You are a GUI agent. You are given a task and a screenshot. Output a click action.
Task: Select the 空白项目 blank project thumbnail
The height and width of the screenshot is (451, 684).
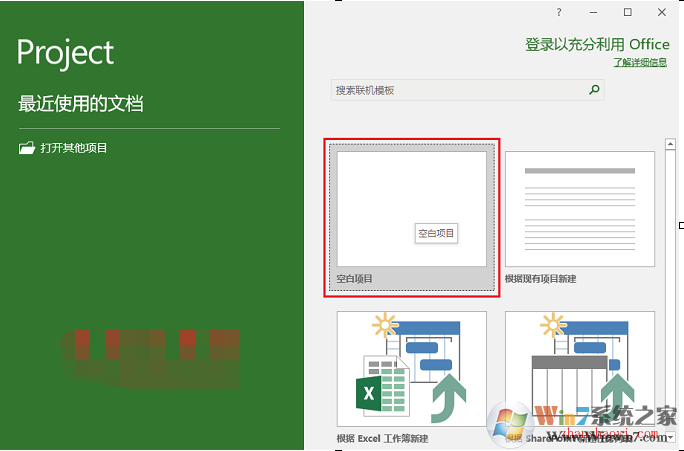(412, 208)
